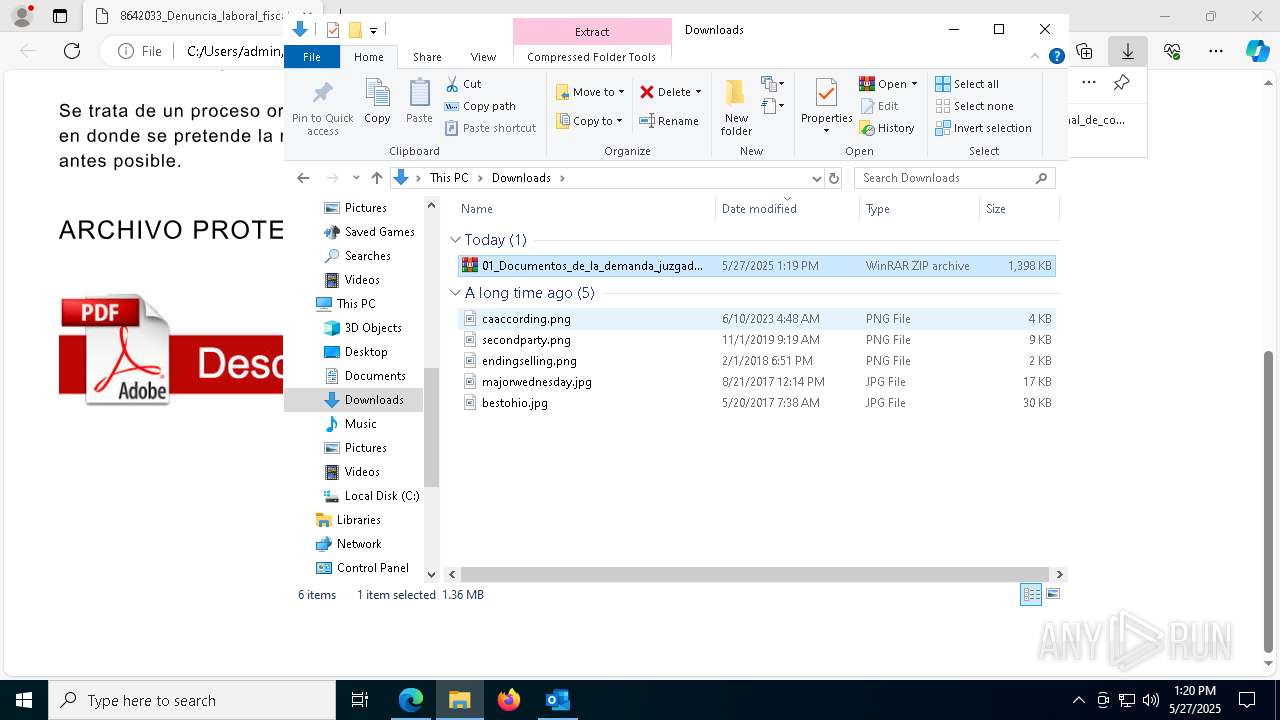
Task: Click Paste shortcut in ribbon
Action: click(490, 128)
